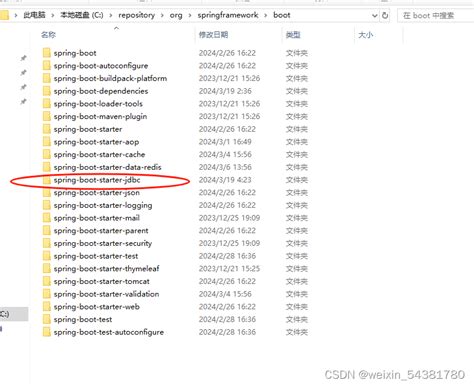Image resolution: width=474 pixels, height=386 pixels.
Task: Click the spring-boot-starter-web folder icon
Action: [47, 306]
